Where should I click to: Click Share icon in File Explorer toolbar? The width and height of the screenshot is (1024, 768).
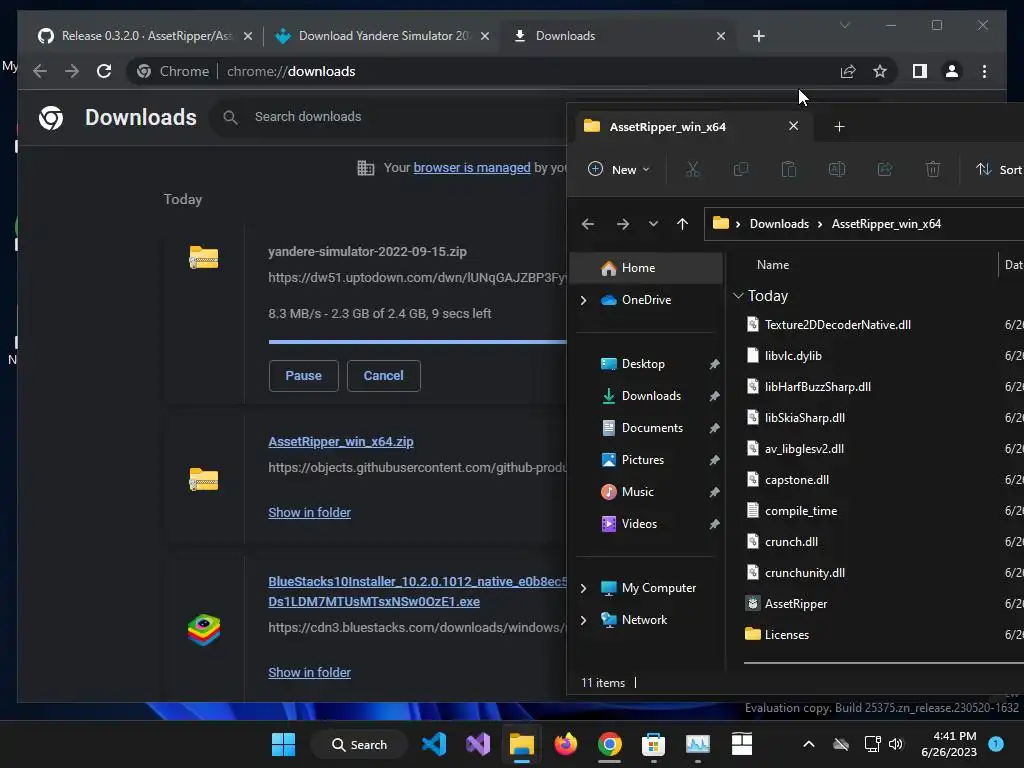pyautogui.click(x=885, y=170)
